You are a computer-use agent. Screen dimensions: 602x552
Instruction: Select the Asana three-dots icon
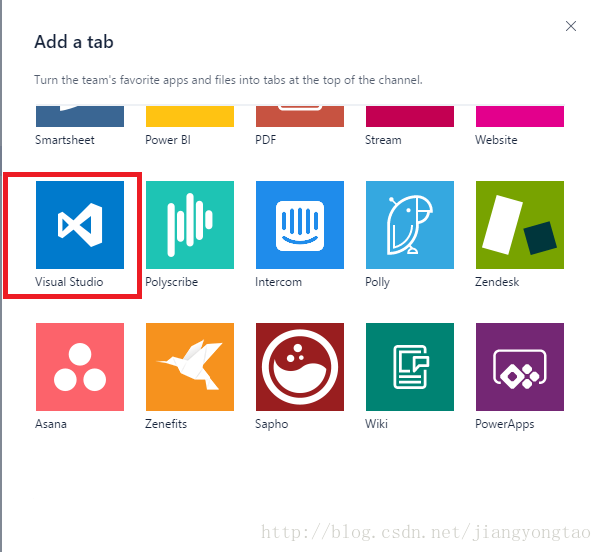(x=80, y=367)
